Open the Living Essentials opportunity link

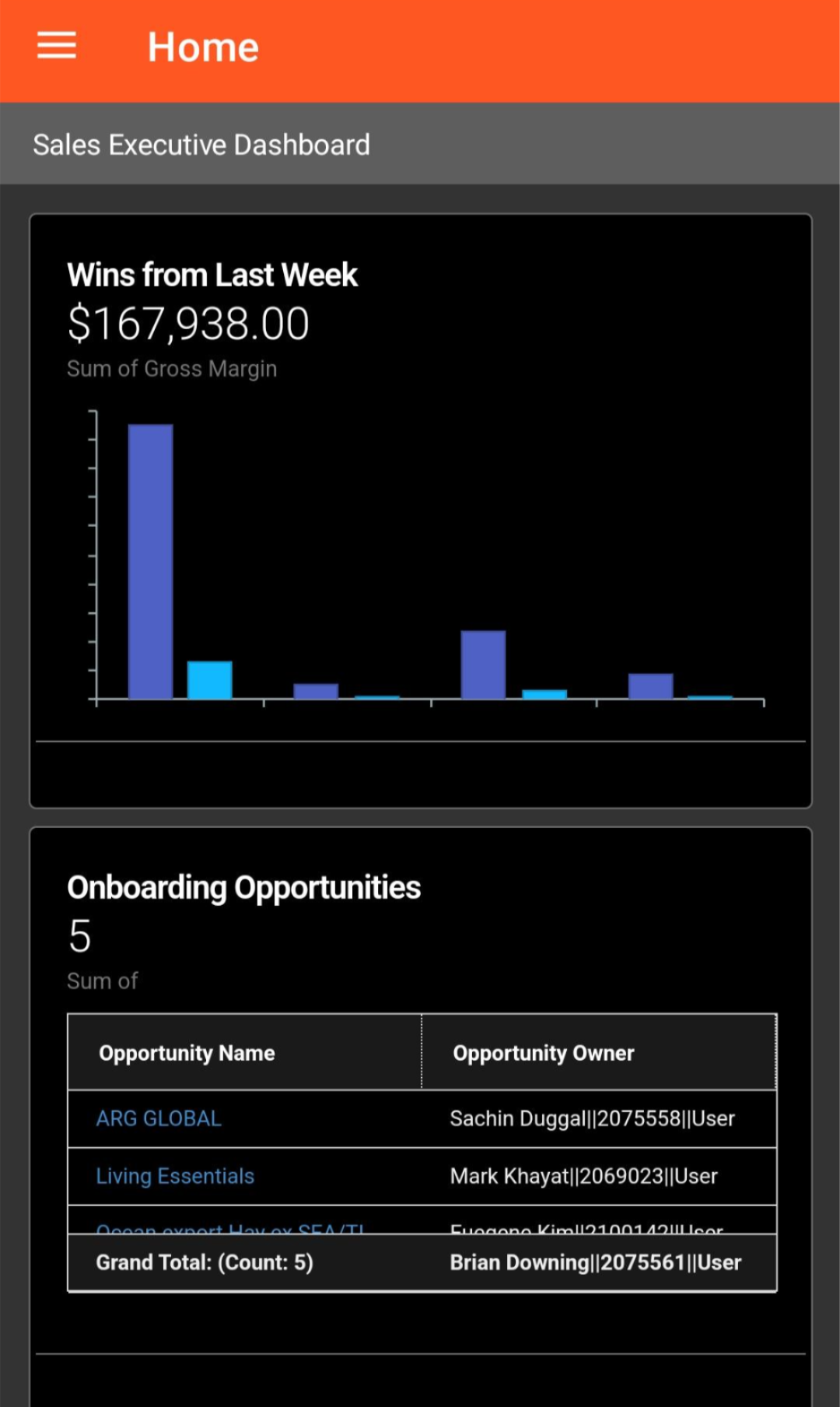tap(175, 1176)
